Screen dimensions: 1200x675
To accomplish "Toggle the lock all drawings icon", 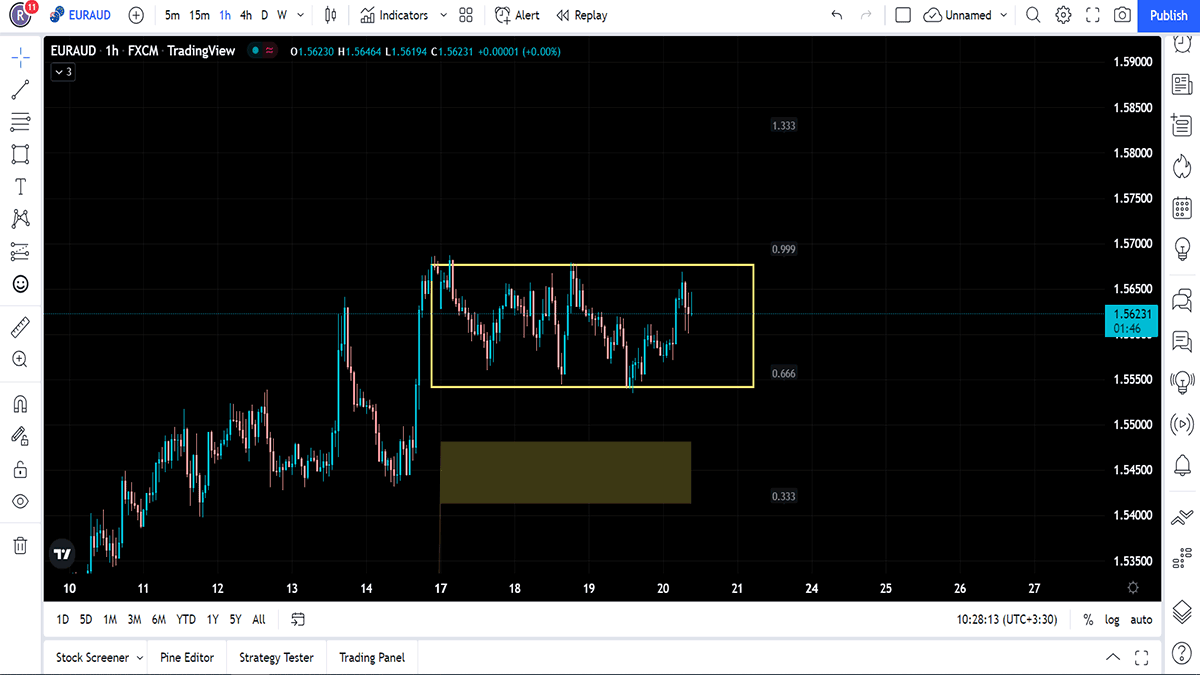I will [20, 469].
